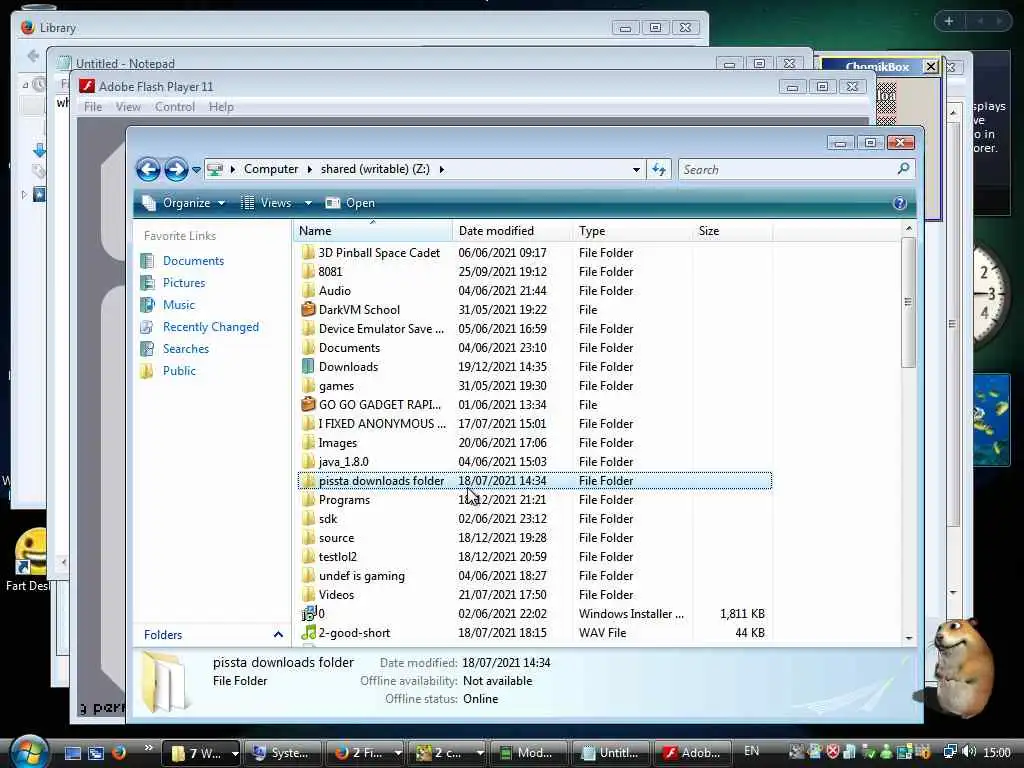Open Explorer help via question mark icon
Viewport: 1024px width, 768px height.
899,203
